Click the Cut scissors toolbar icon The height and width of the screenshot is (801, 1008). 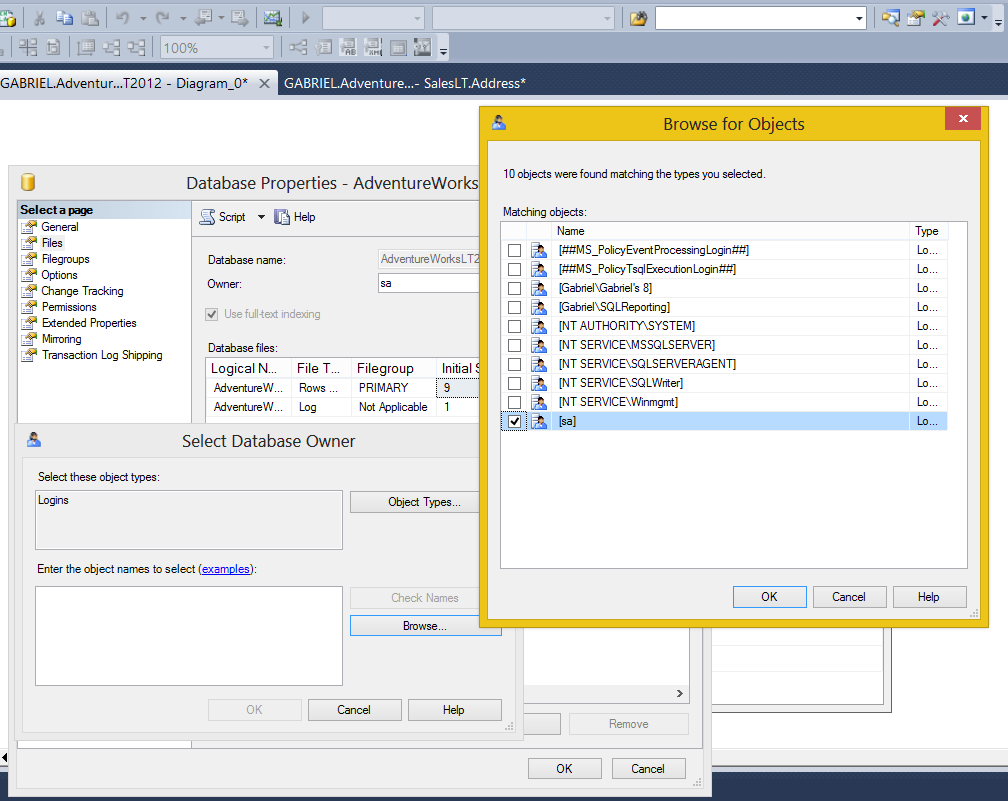(x=39, y=18)
